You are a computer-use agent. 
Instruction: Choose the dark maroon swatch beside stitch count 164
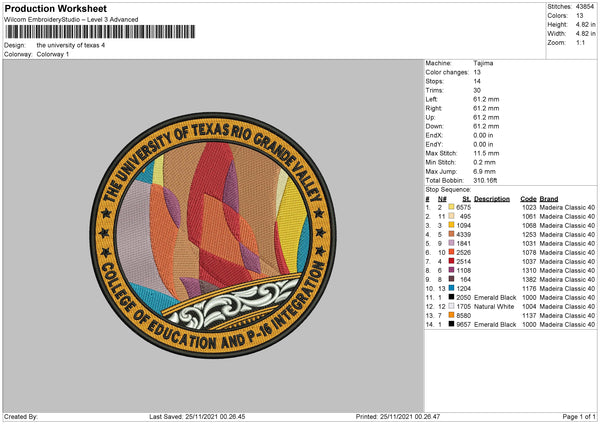[x=451, y=279]
